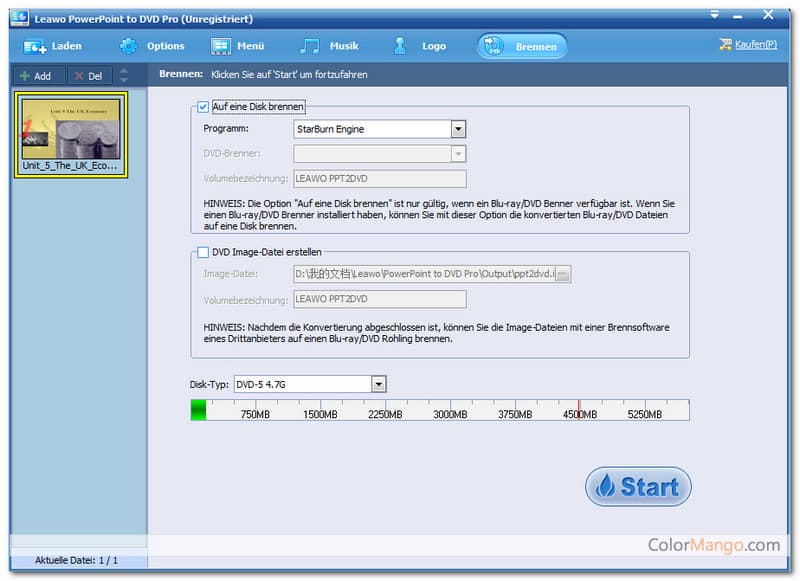Click the 2250MB mark on capacity bar
The height and width of the screenshot is (581, 800).
(x=385, y=414)
